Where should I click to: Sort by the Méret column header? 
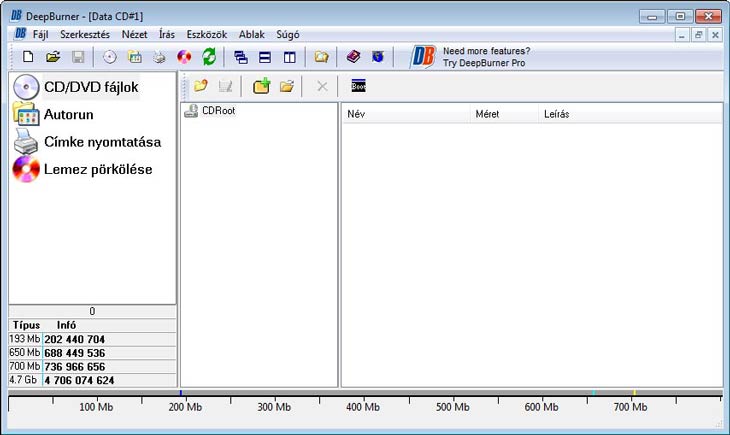click(x=504, y=114)
